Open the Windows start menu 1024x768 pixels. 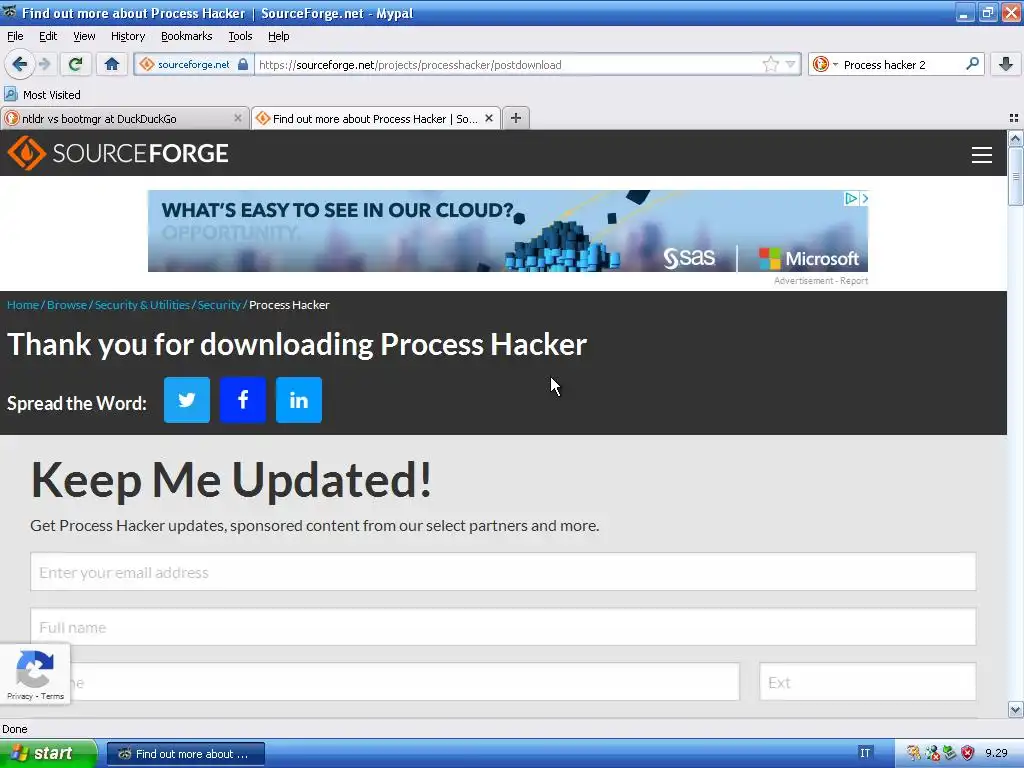click(48, 754)
